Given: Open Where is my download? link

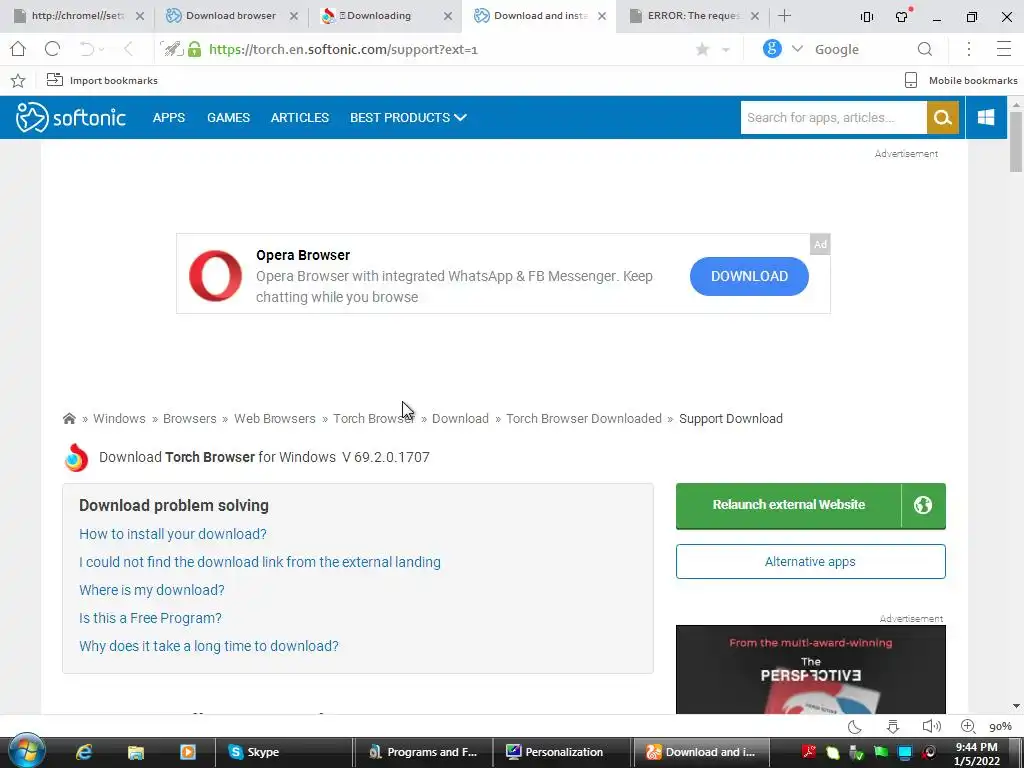Looking at the screenshot, I should pos(152,590).
